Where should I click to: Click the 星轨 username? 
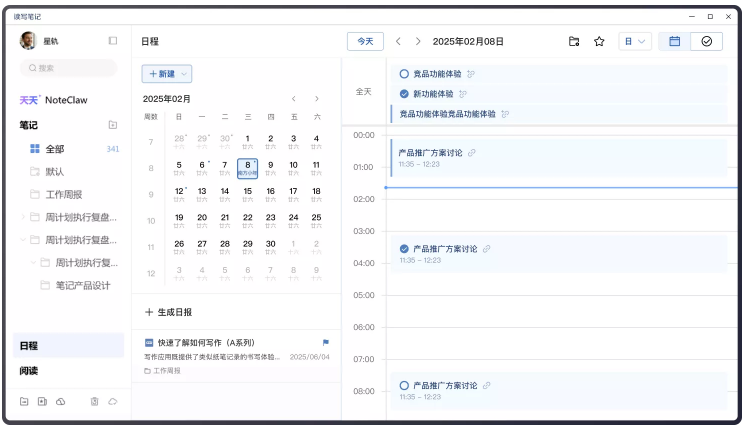point(50,41)
